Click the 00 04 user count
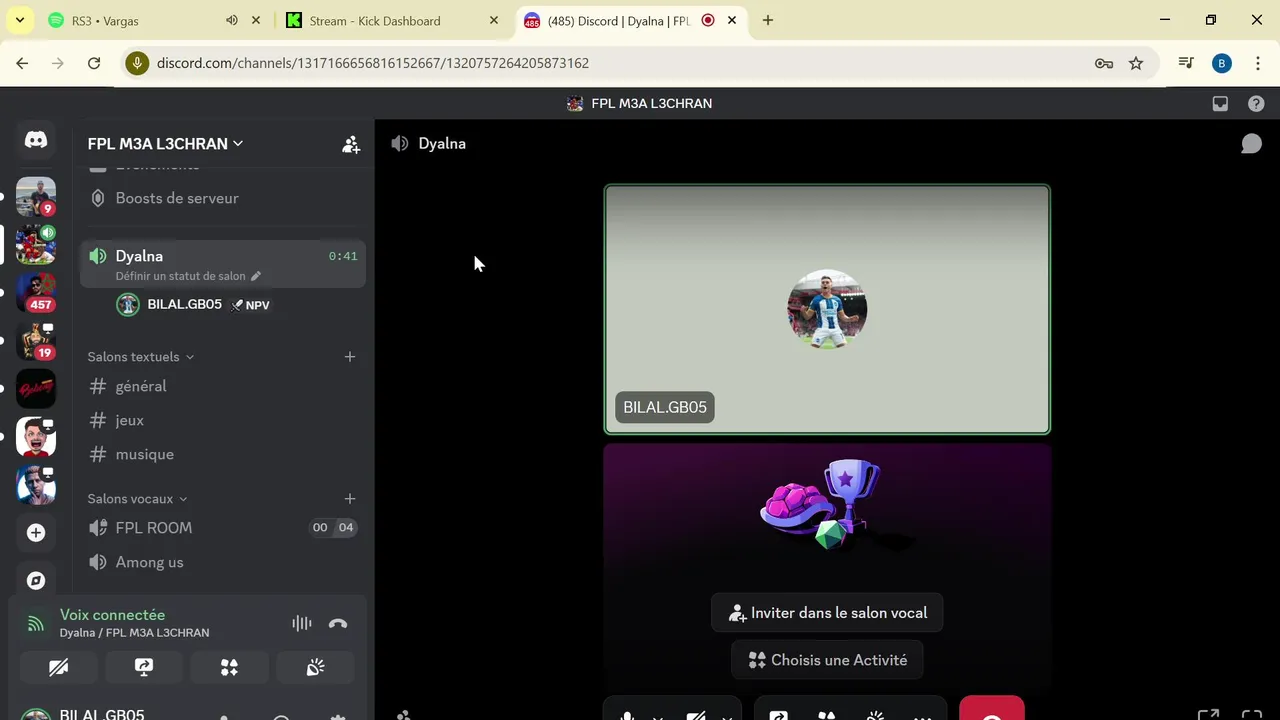The width and height of the screenshot is (1280, 720). tap(333, 528)
